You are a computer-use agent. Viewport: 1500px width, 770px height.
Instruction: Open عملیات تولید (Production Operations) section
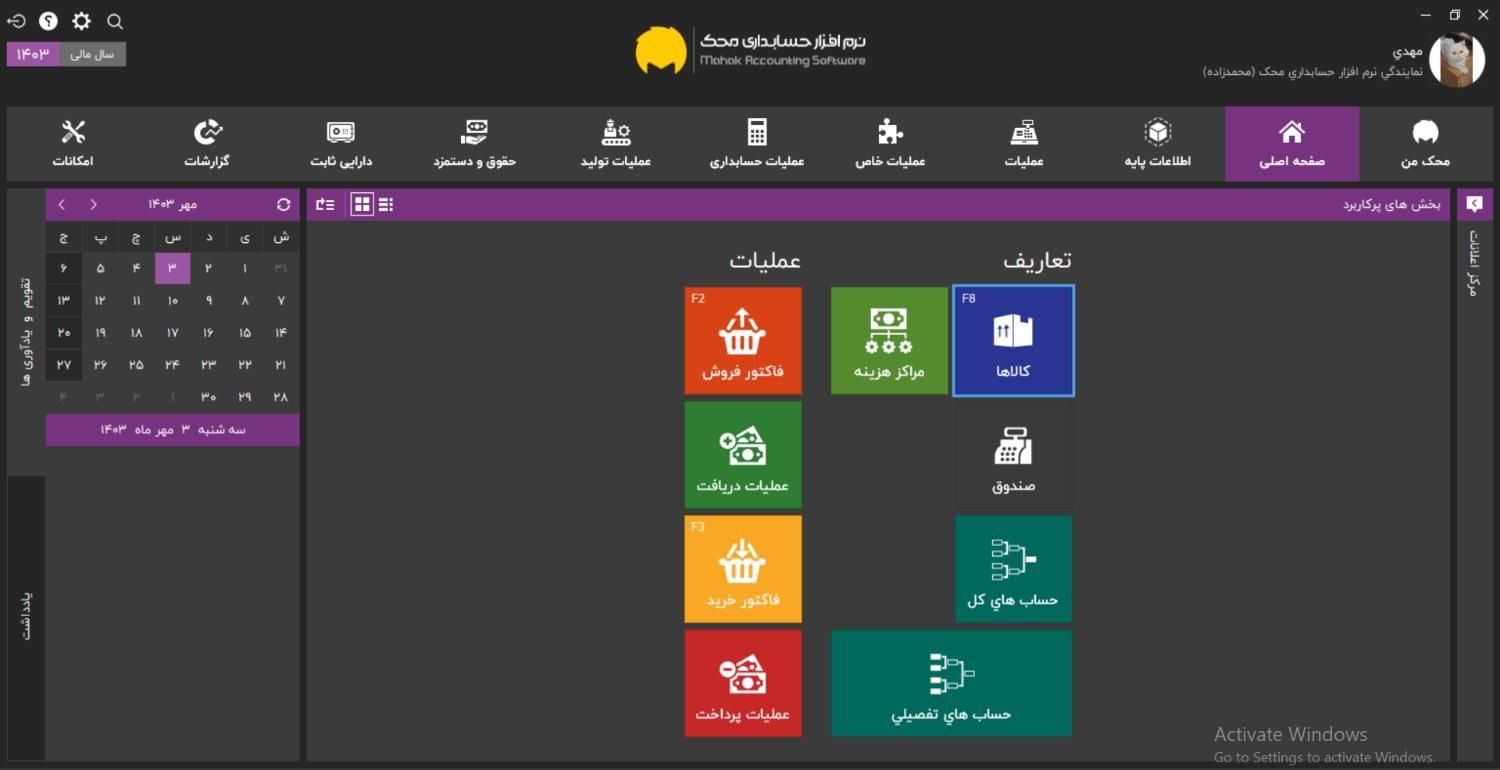point(616,144)
